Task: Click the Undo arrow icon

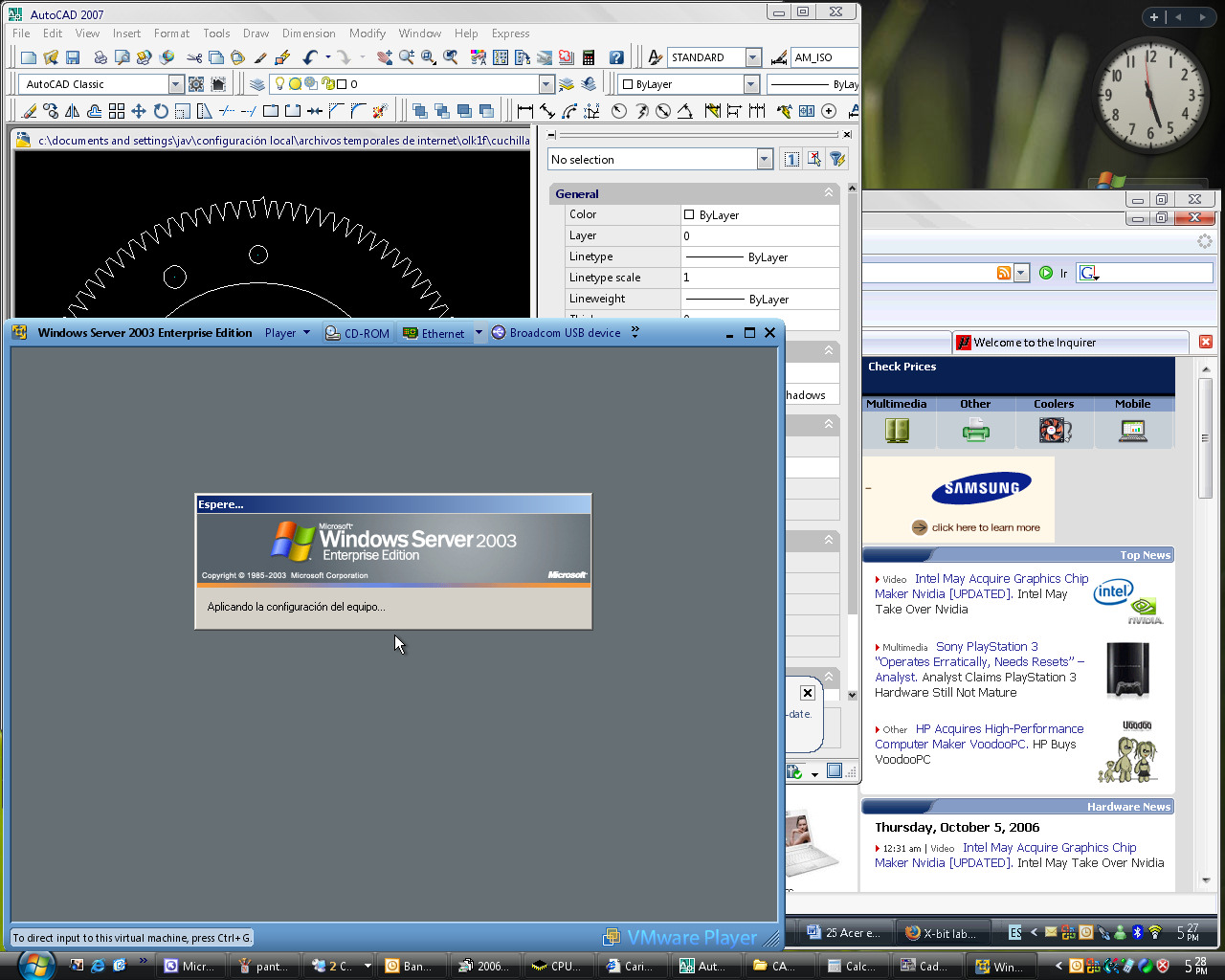Action: 309,58
